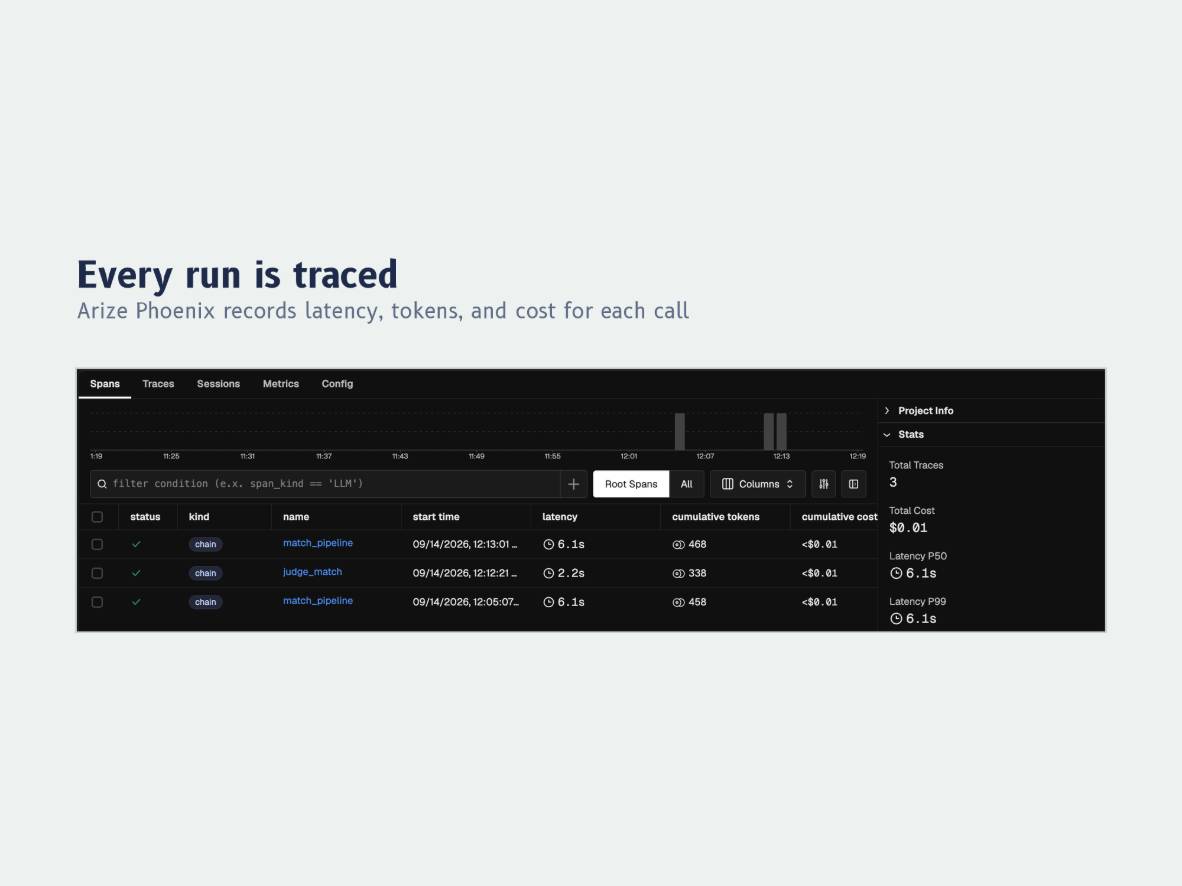
Task: Click the histogram bar near 12:05
Action: pos(680,431)
